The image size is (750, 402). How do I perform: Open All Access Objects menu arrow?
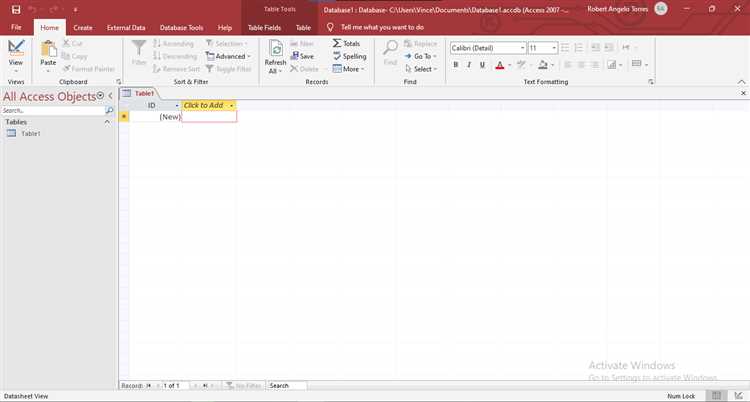click(100, 96)
